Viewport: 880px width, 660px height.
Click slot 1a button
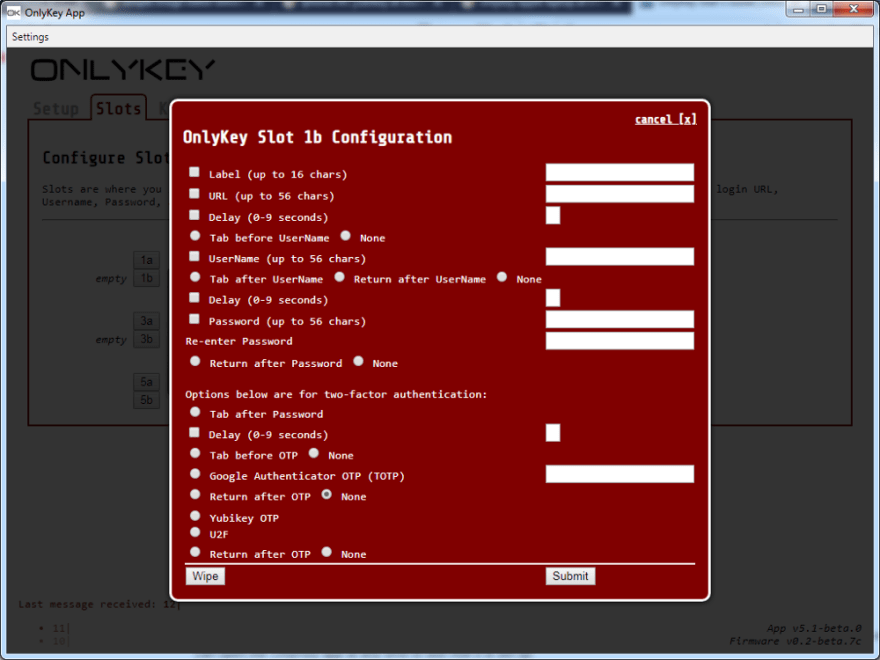pyautogui.click(x=146, y=260)
